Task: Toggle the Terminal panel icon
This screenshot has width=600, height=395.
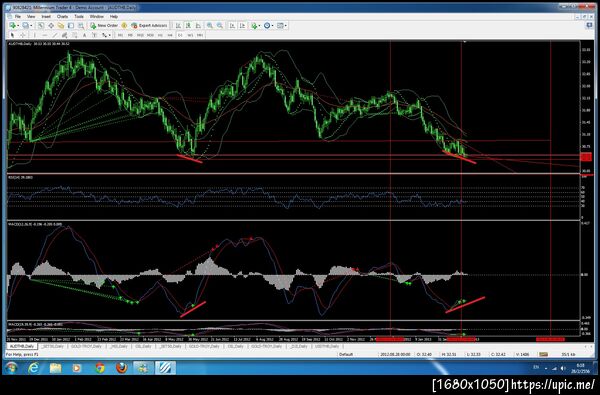Action: (71, 26)
